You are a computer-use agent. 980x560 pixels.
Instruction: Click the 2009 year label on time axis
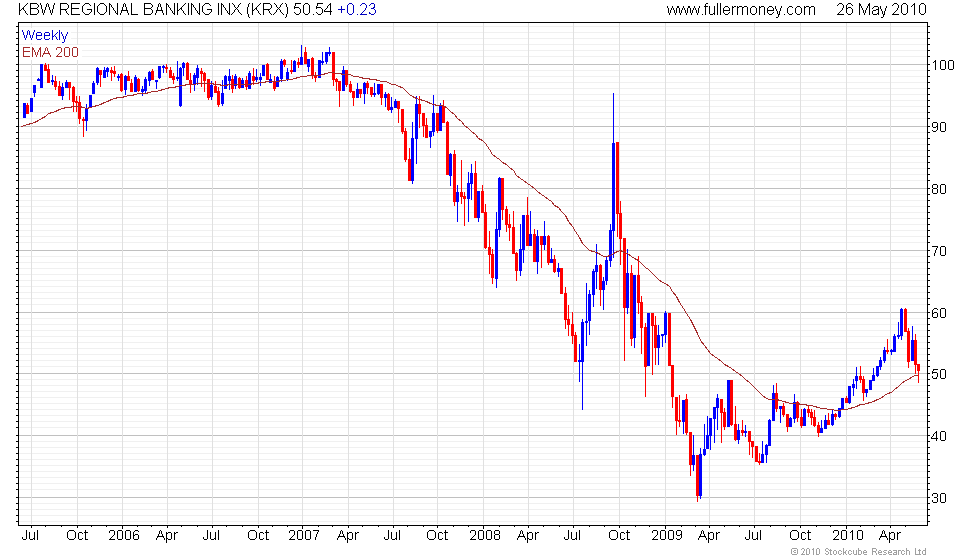(666, 536)
